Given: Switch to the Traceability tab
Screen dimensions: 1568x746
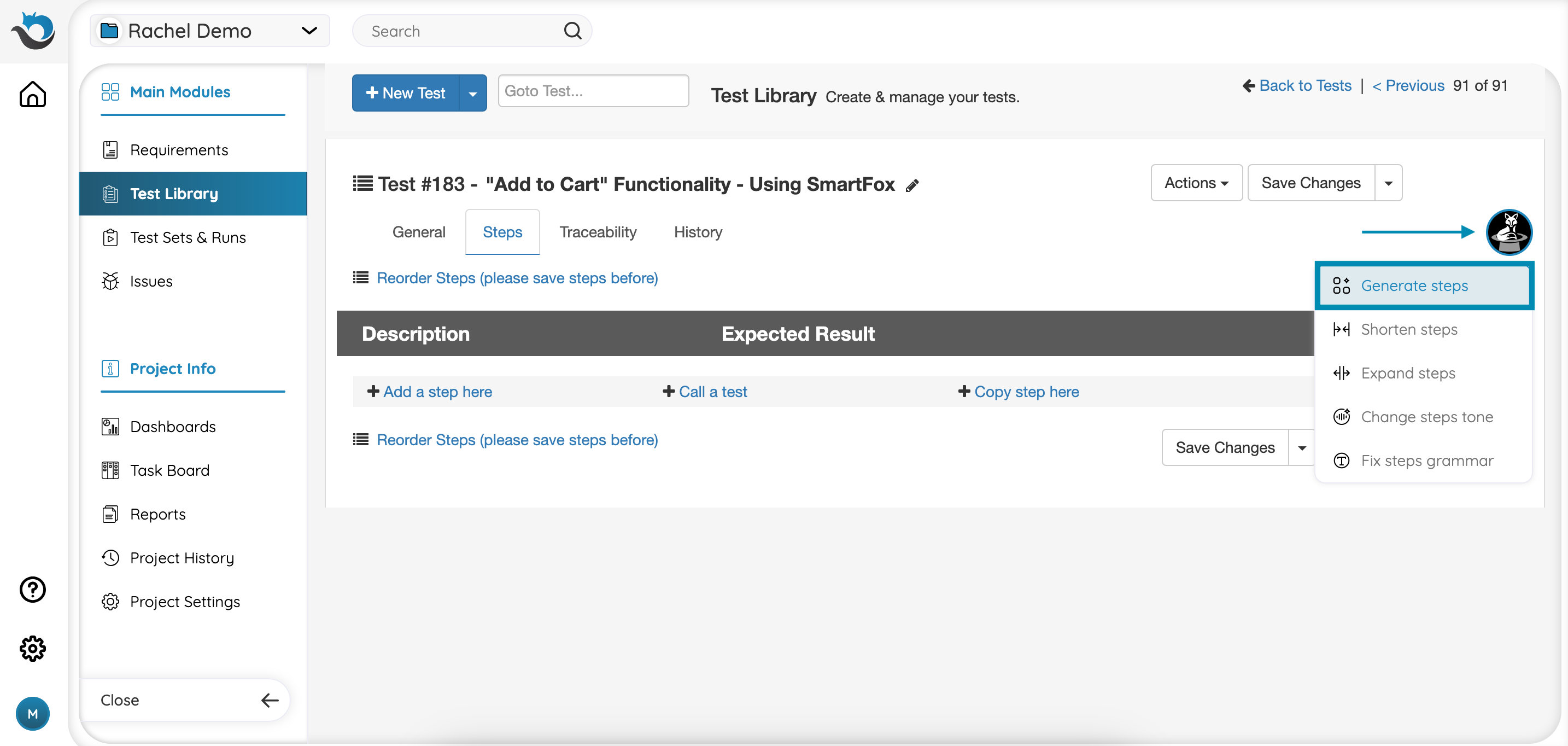Looking at the screenshot, I should (x=597, y=232).
